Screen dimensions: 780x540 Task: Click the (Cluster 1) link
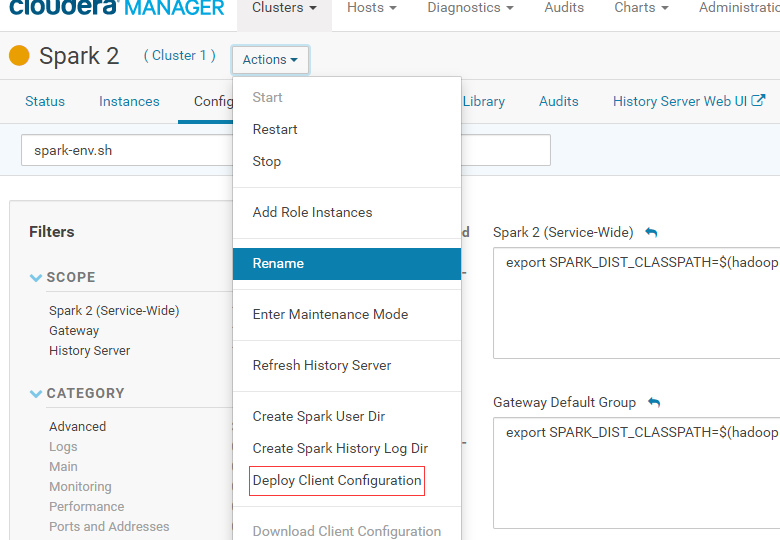tap(180, 55)
